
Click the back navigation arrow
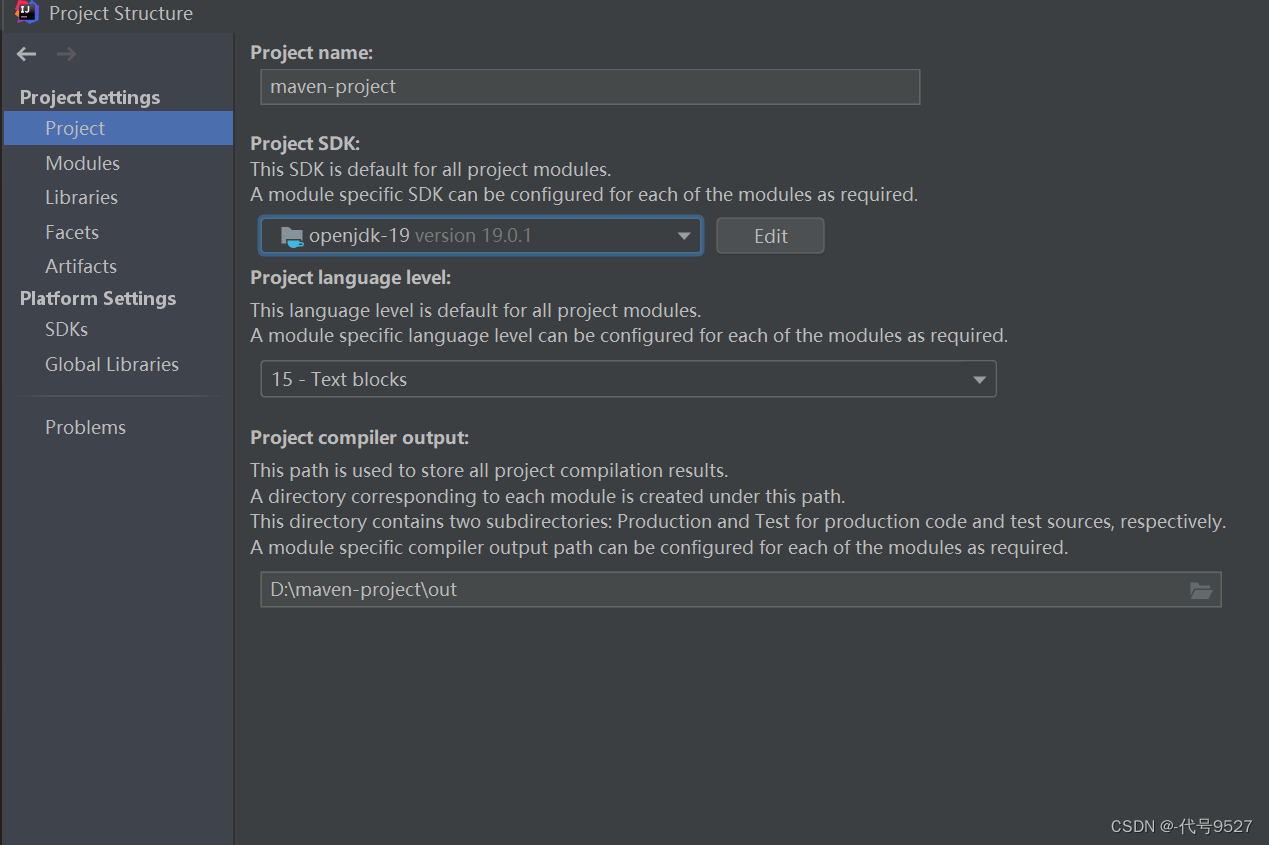[27, 54]
